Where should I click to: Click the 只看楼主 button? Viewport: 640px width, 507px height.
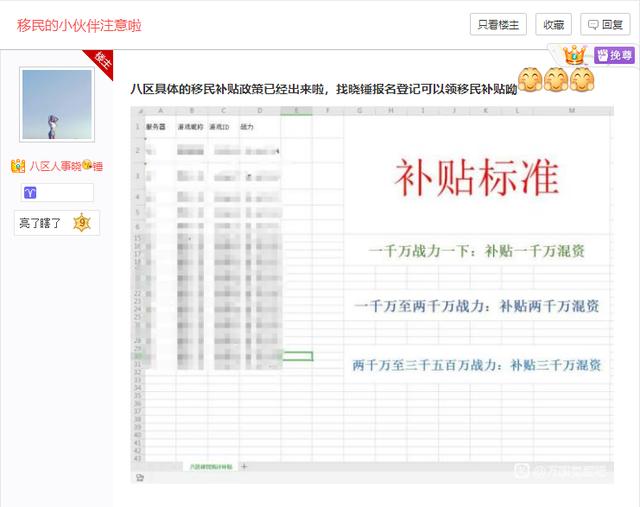[x=498, y=25]
